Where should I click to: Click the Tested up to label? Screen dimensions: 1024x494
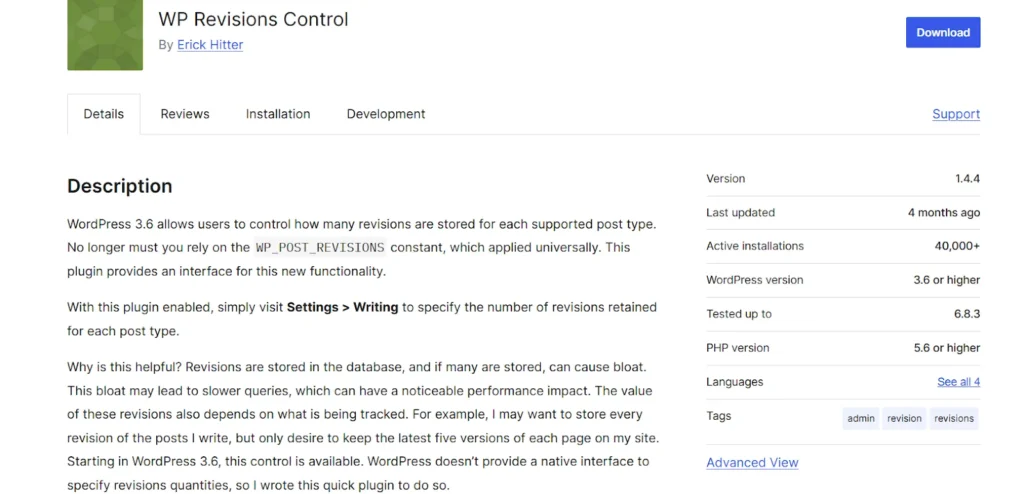(739, 314)
